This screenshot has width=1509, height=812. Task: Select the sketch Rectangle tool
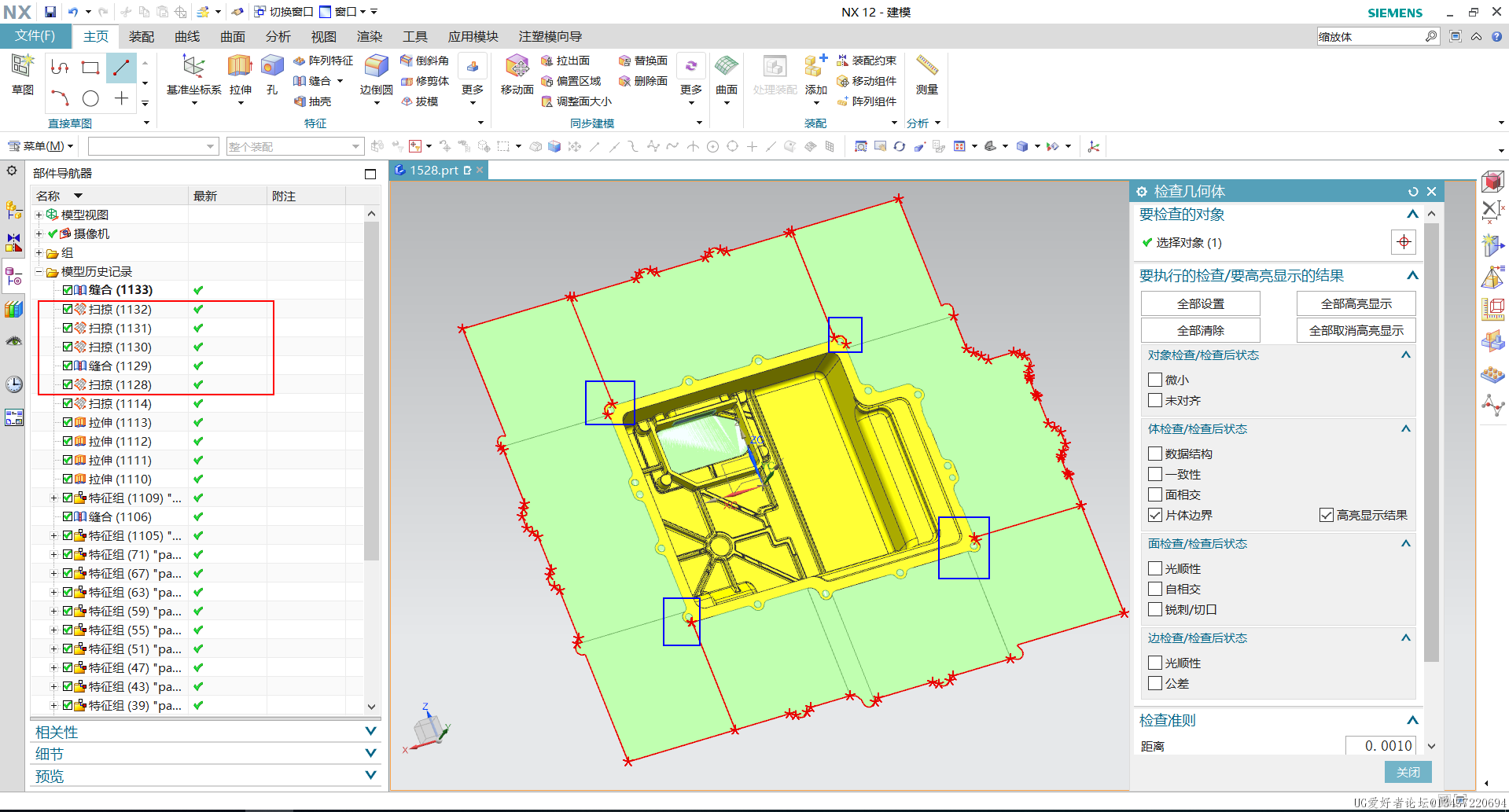[x=90, y=68]
